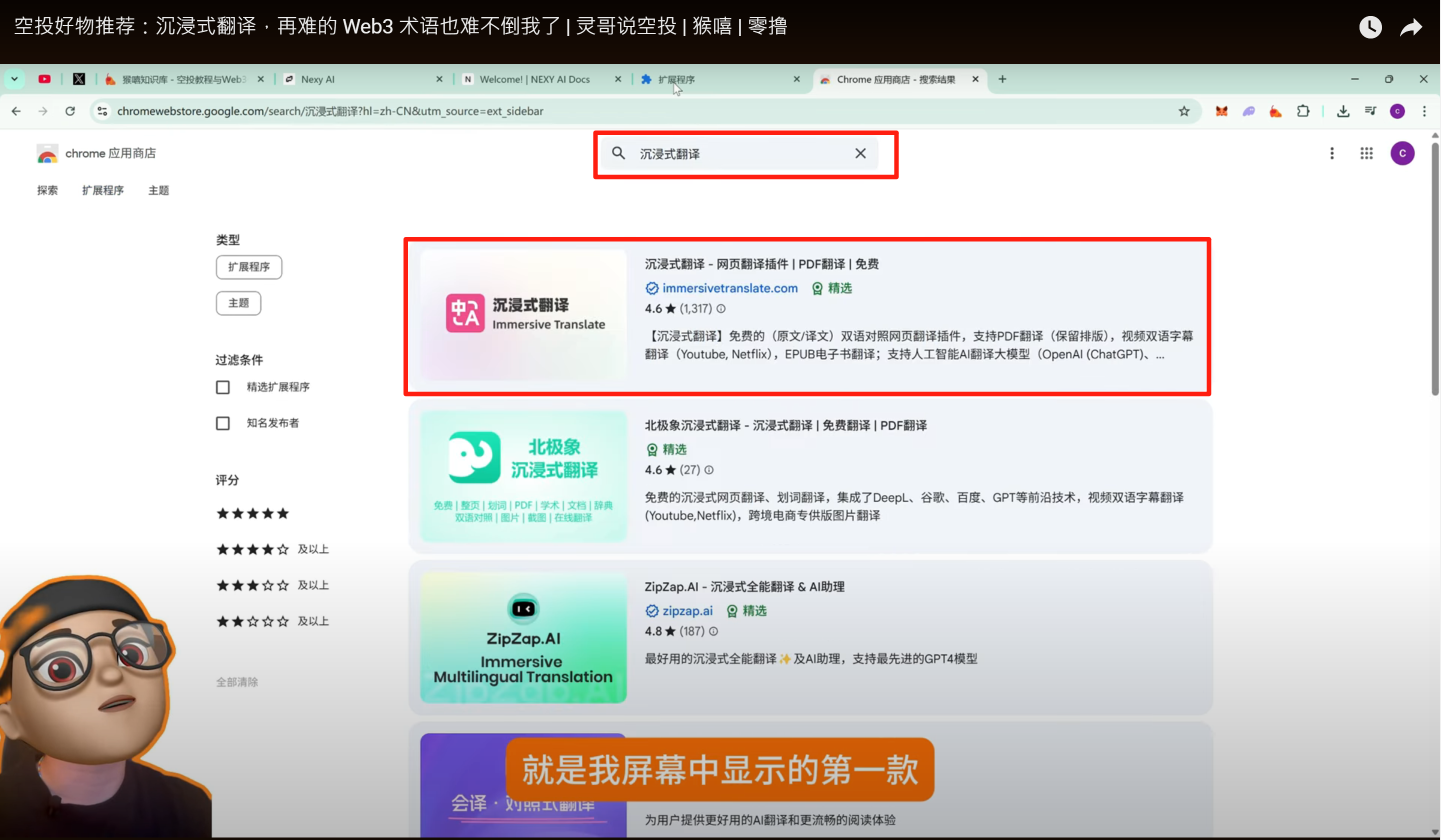Open the red extension icon in toolbar
1441x840 pixels.
pyautogui.click(x=1275, y=111)
